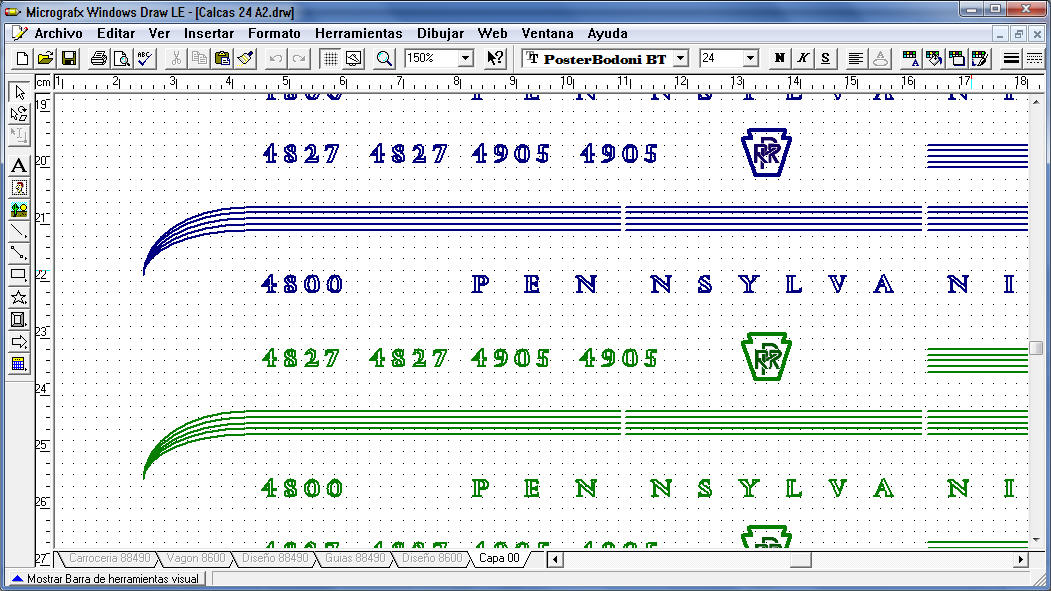The height and width of the screenshot is (591, 1051).
Task: Open shadow color palette icon
Action: pyautogui.click(x=957, y=58)
